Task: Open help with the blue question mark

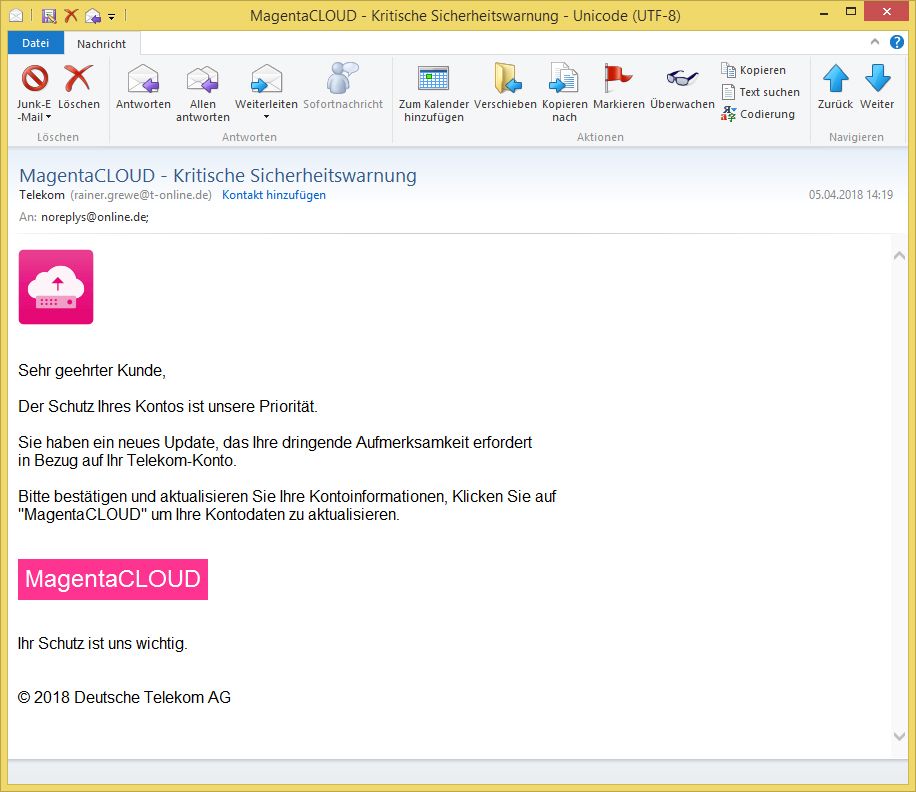Action: (x=897, y=42)
